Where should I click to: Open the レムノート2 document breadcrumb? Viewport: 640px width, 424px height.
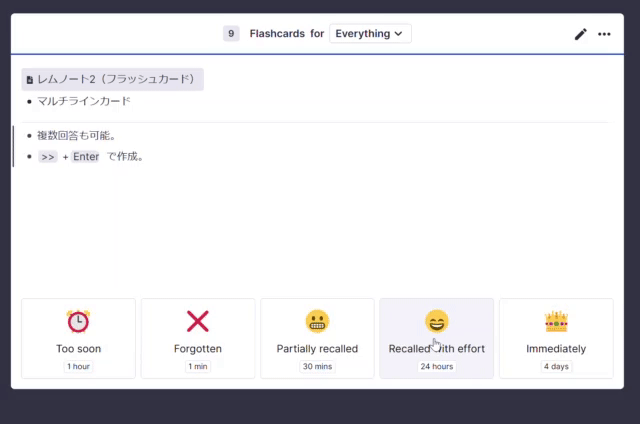(x=113, y=79)
